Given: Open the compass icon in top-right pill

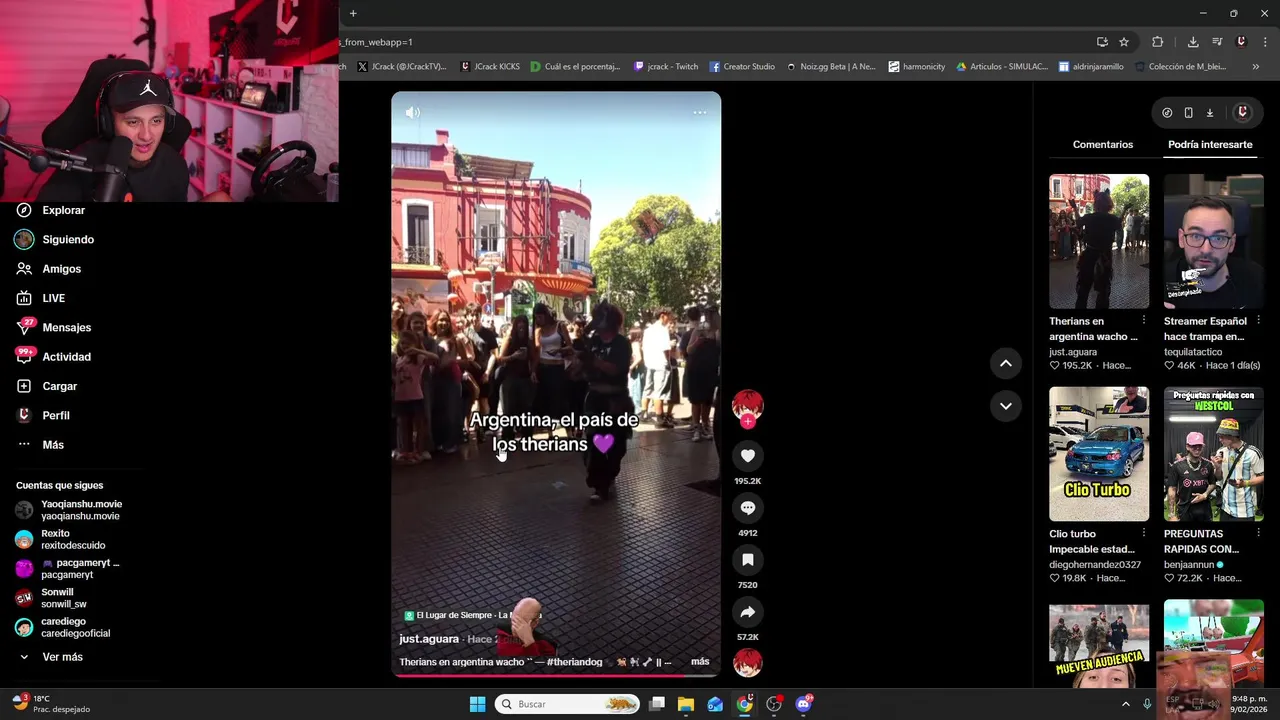Looking at the screenshot, I should (x=1167, y=113).
